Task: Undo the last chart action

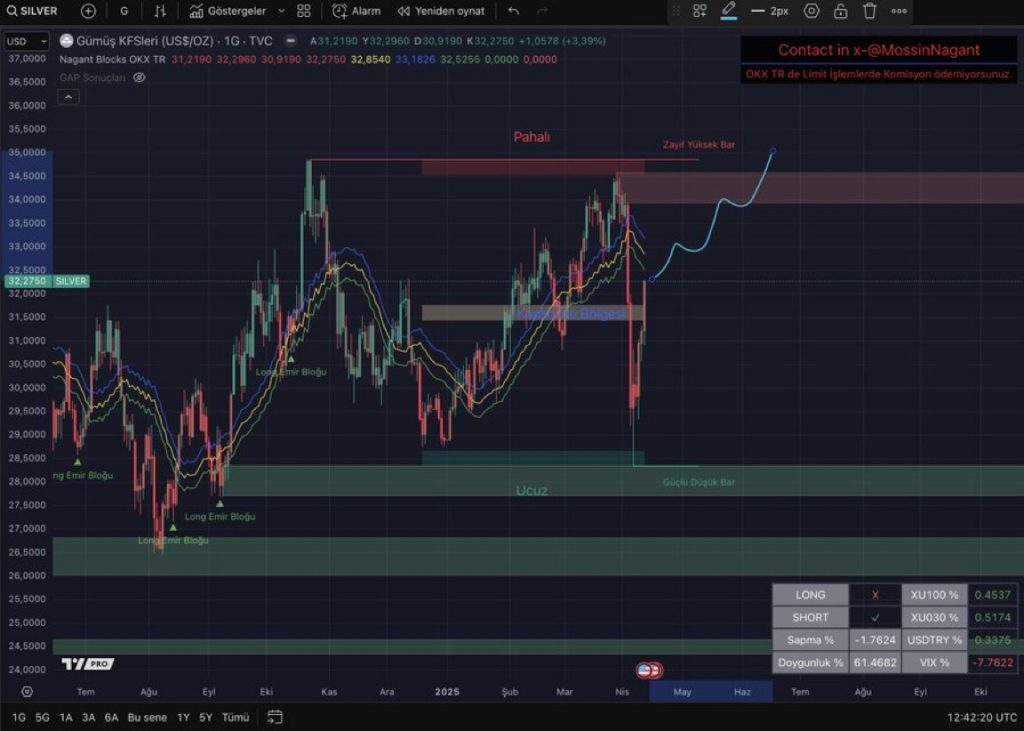Action: pyautogui.click(x=513, y=11)
